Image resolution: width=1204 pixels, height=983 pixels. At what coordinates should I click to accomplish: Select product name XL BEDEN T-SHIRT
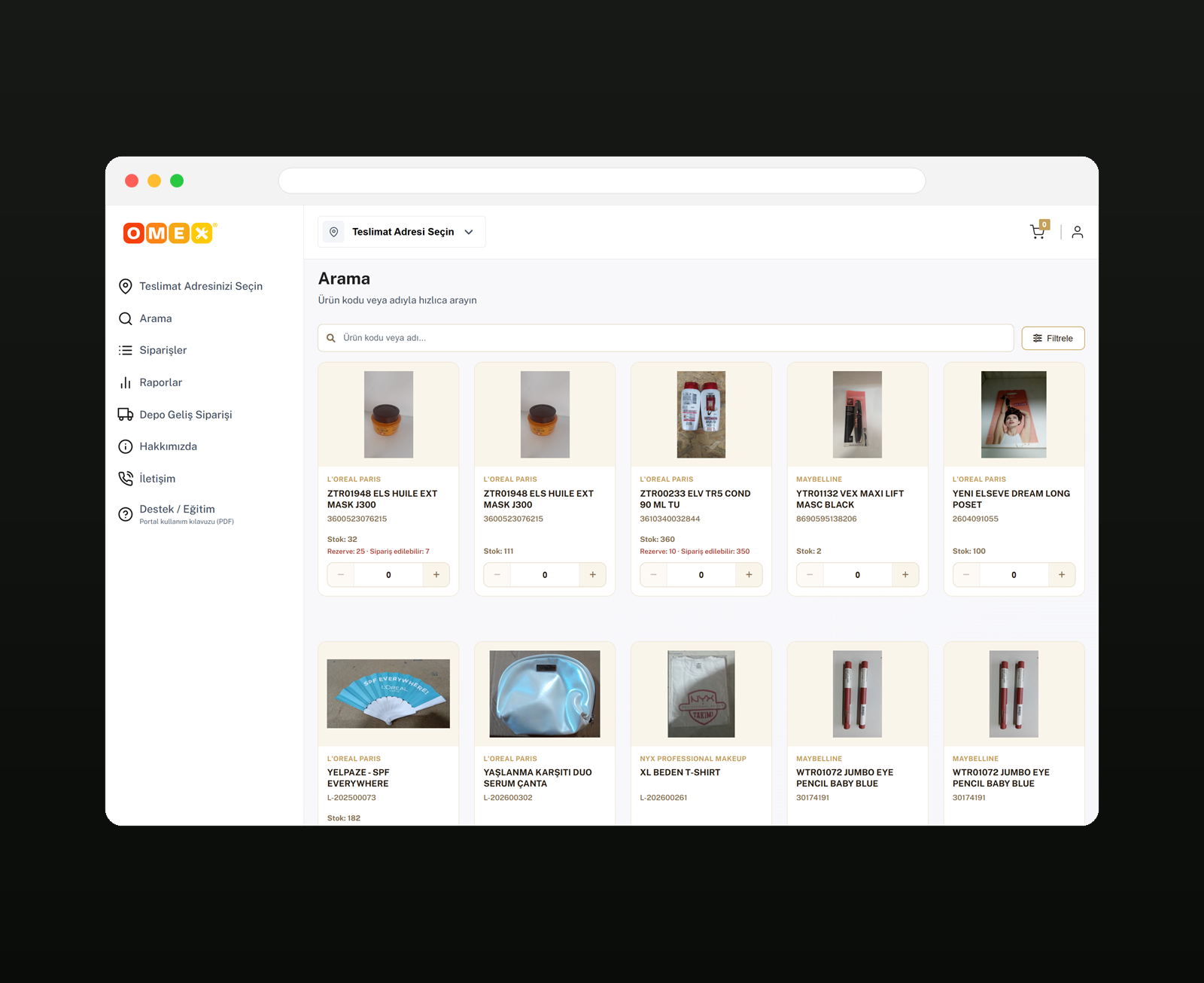click(680, 772)
